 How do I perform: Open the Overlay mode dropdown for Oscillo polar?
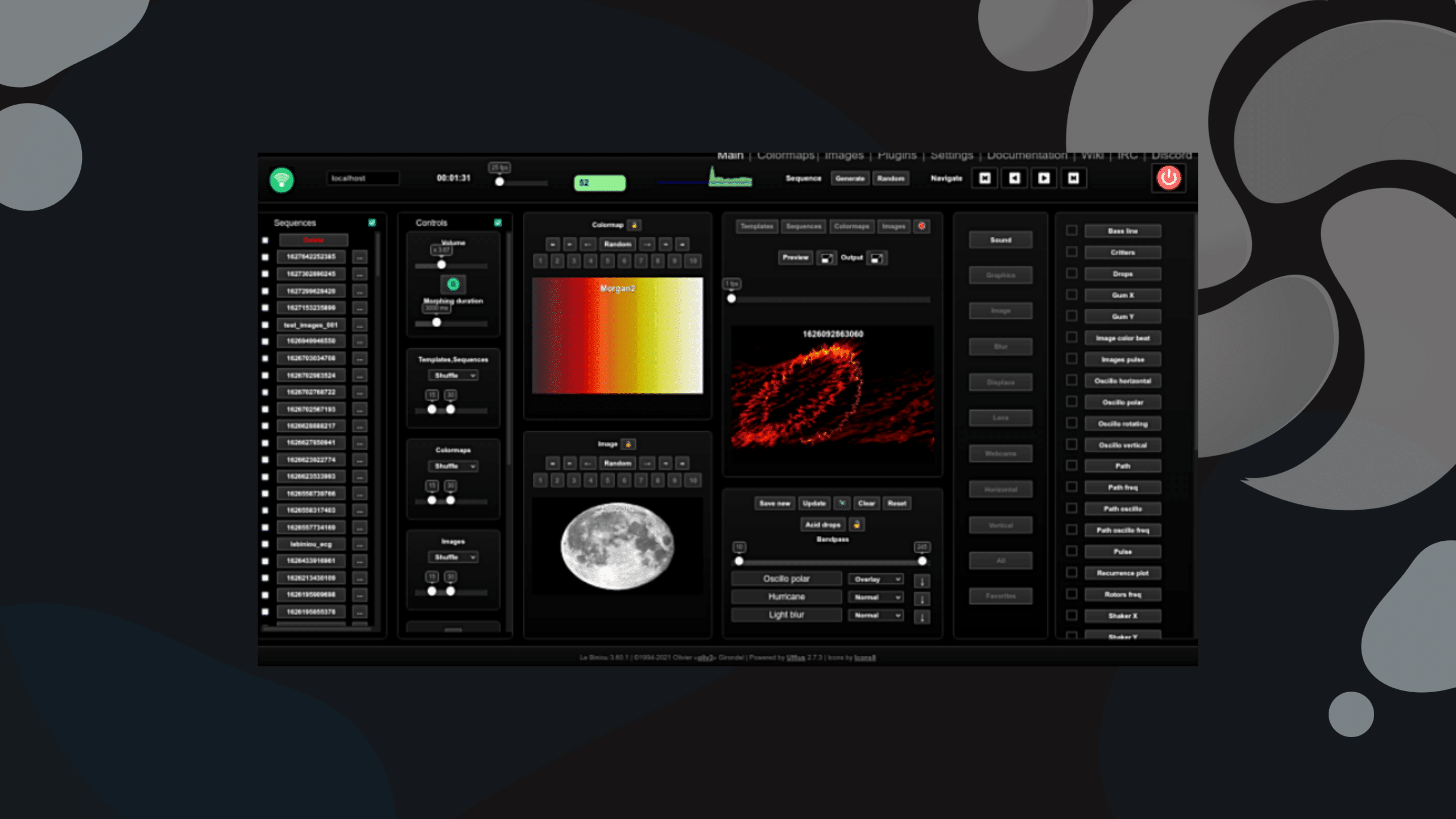tap(876, 579)
